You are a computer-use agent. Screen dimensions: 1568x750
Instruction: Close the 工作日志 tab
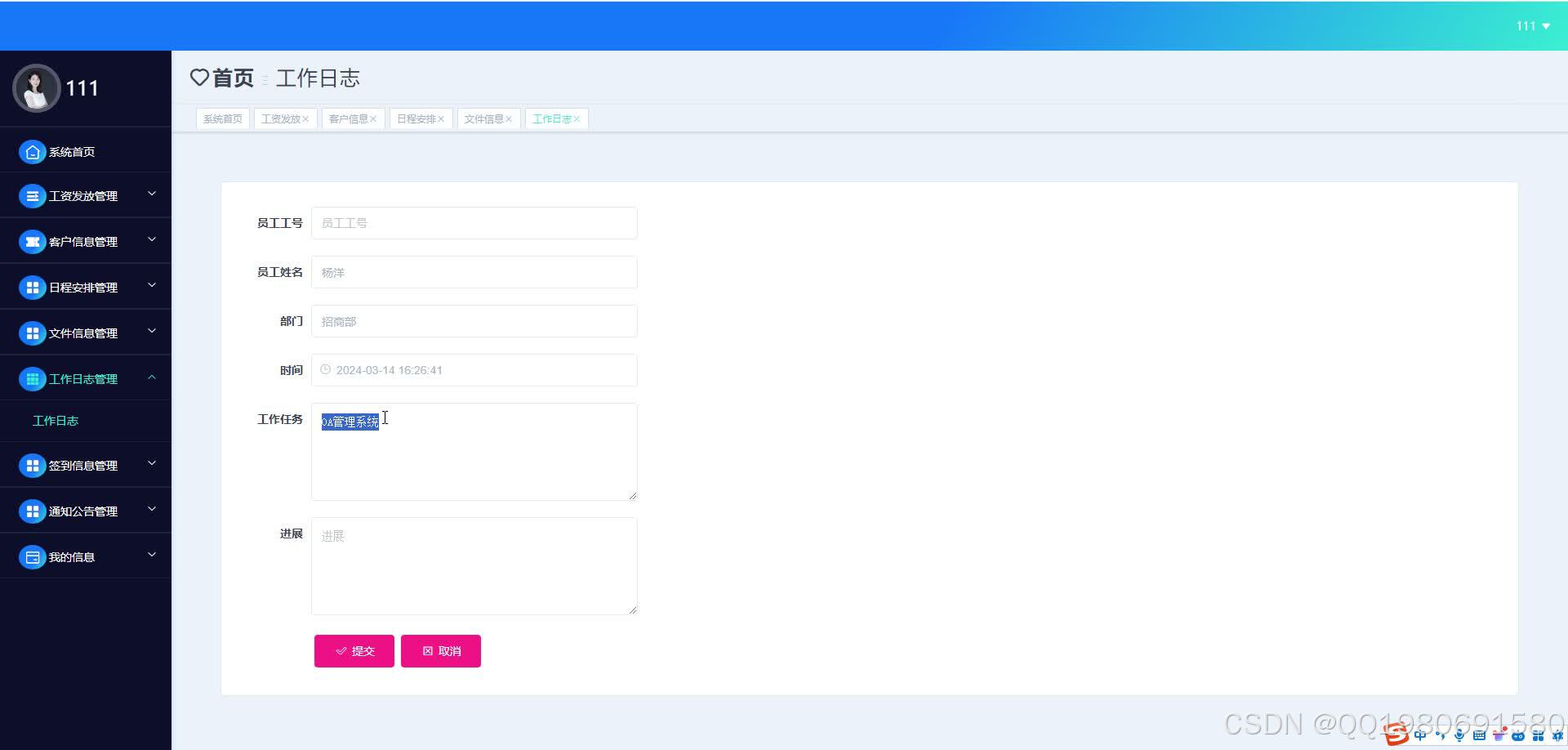[577, 119]
